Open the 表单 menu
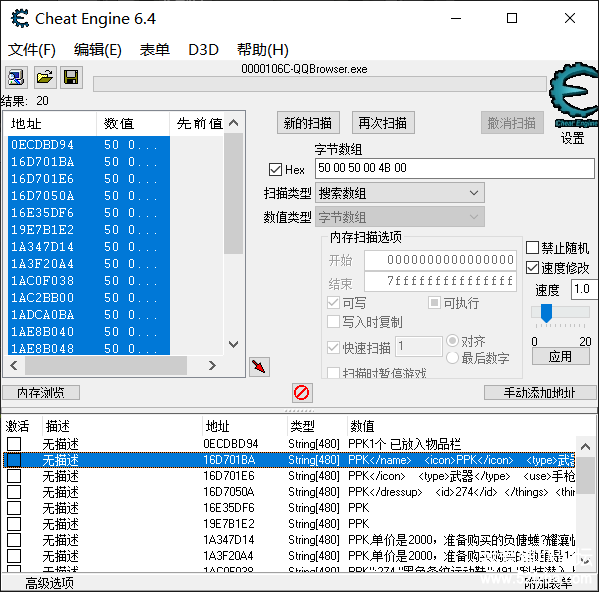 155,50
